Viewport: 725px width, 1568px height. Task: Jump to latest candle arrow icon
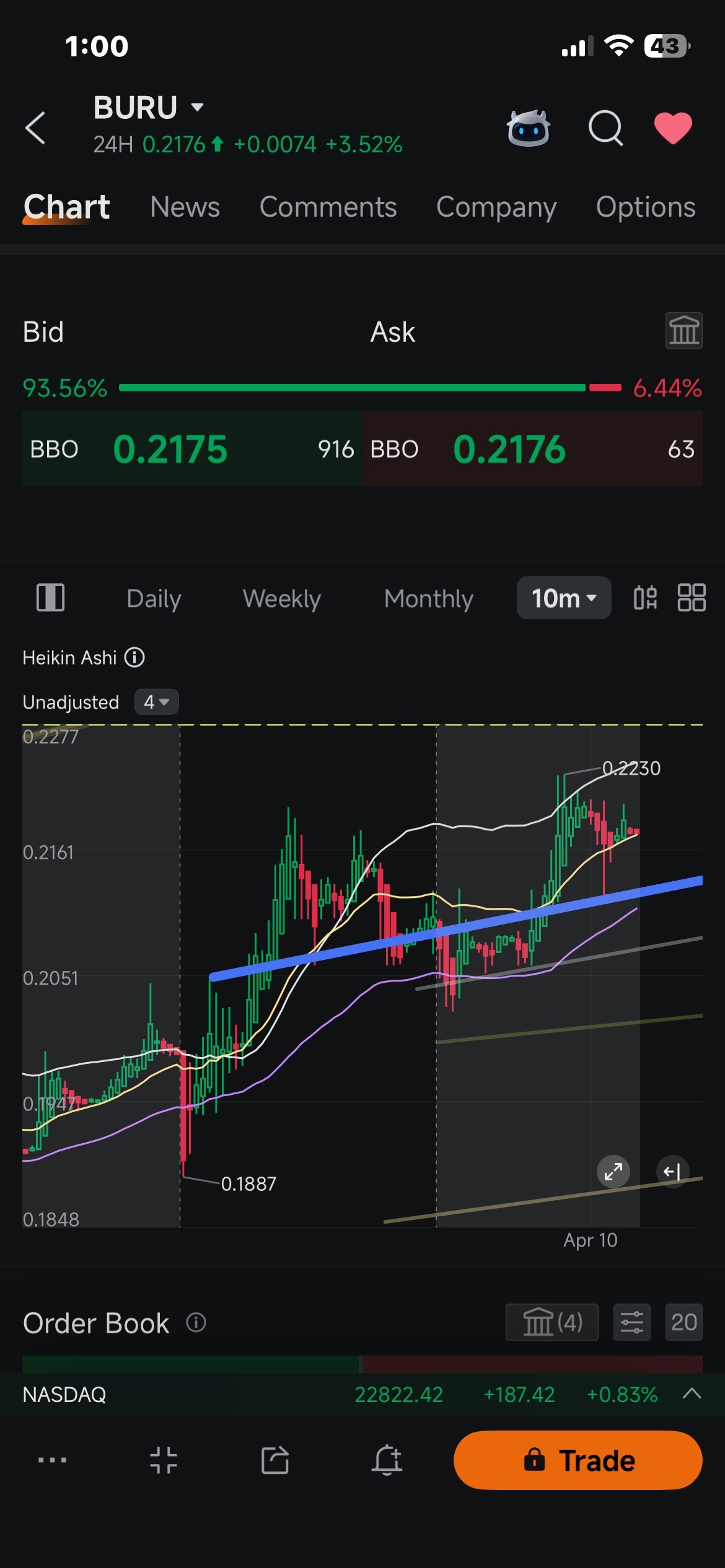[672, 1171]
